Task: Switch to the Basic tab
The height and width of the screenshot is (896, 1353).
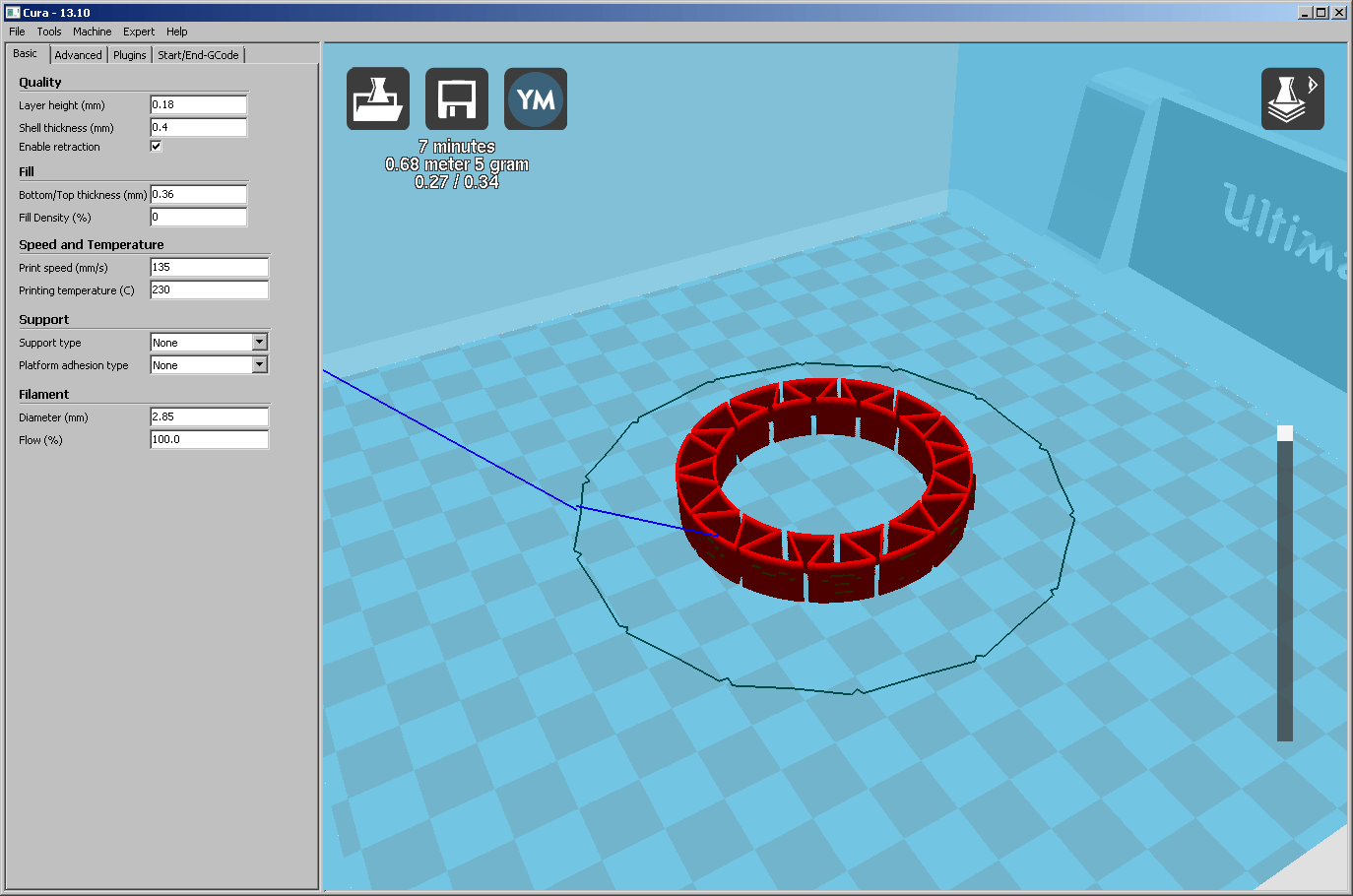Action: pos(26,53)
